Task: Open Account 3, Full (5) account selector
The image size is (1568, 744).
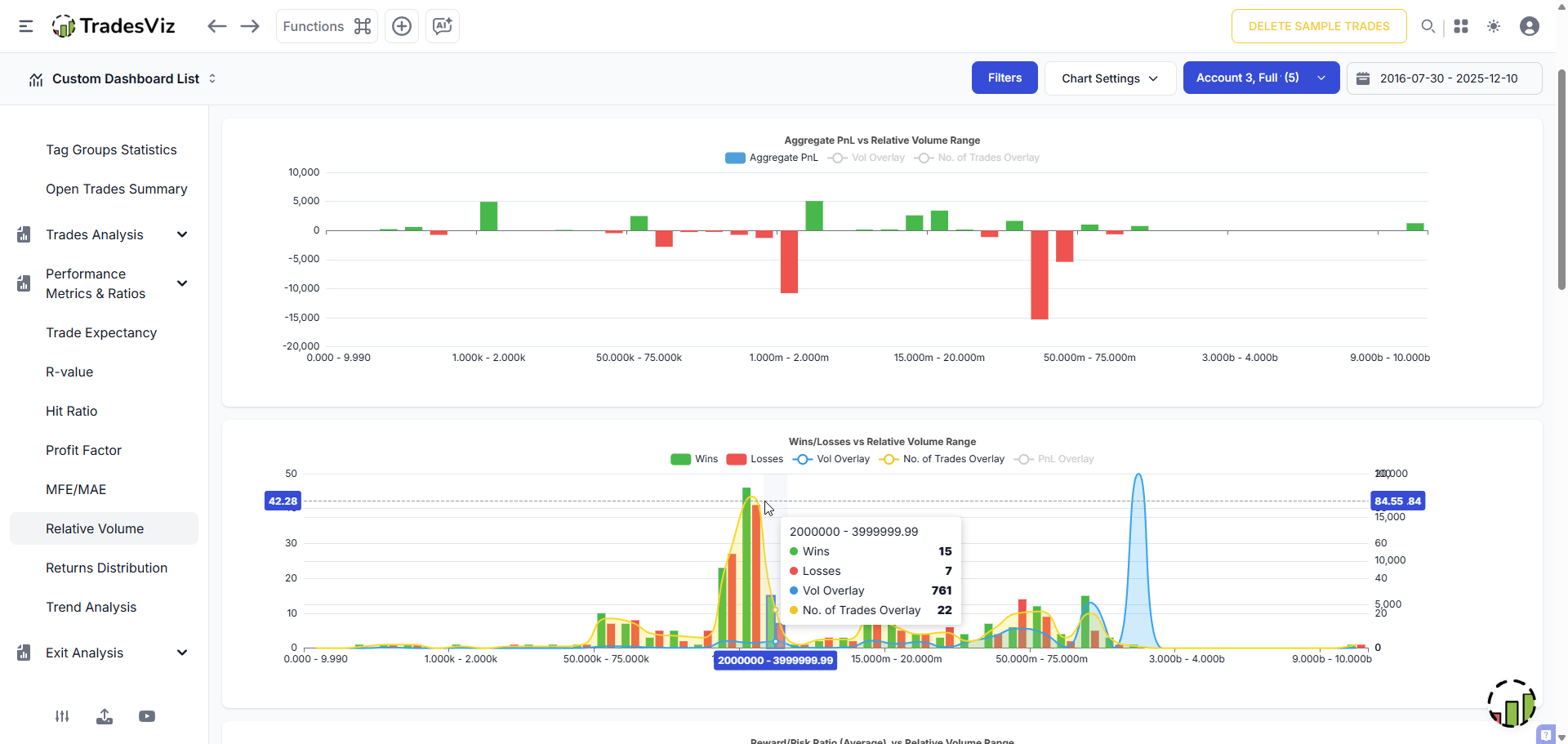Action: (x=1261, y=78)
